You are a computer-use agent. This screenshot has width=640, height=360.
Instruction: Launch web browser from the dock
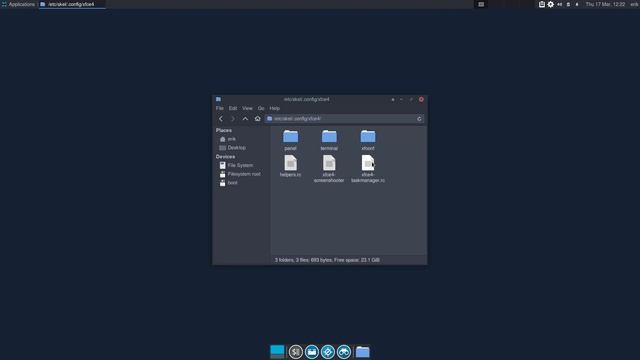point(328,352)
